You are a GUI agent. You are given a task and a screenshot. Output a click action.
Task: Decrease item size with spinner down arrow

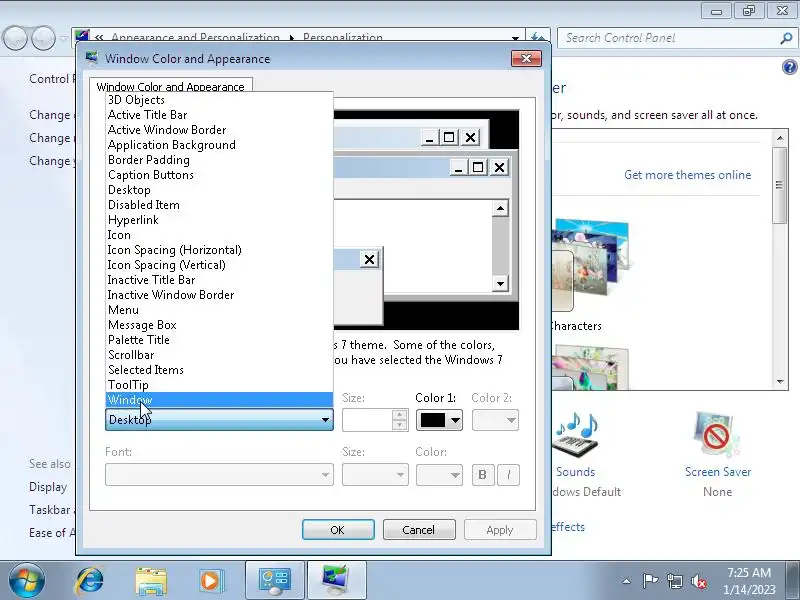[x=400, y=425]
